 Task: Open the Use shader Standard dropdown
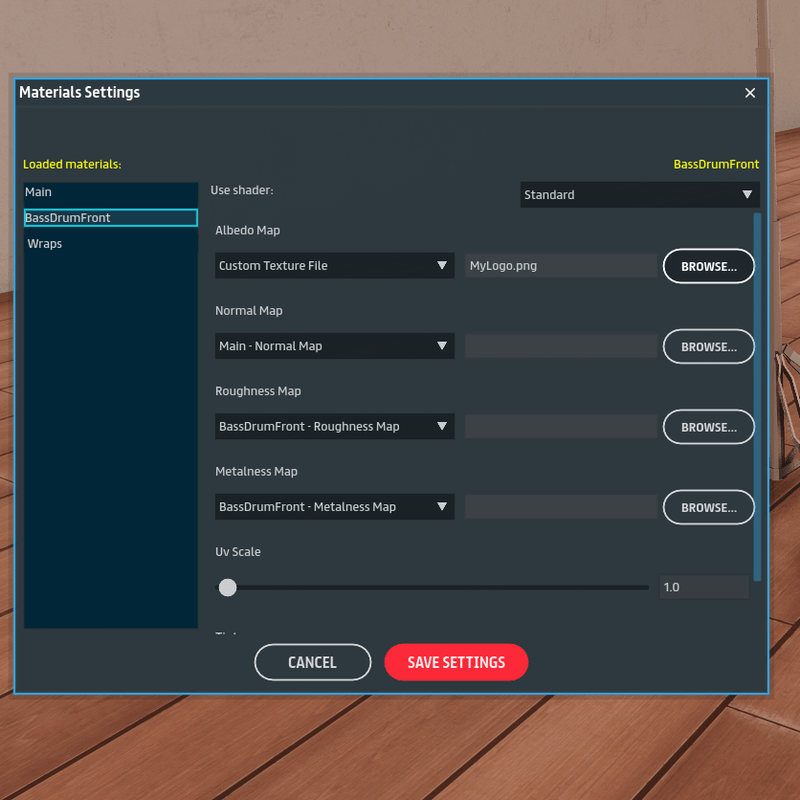(639, 195)
